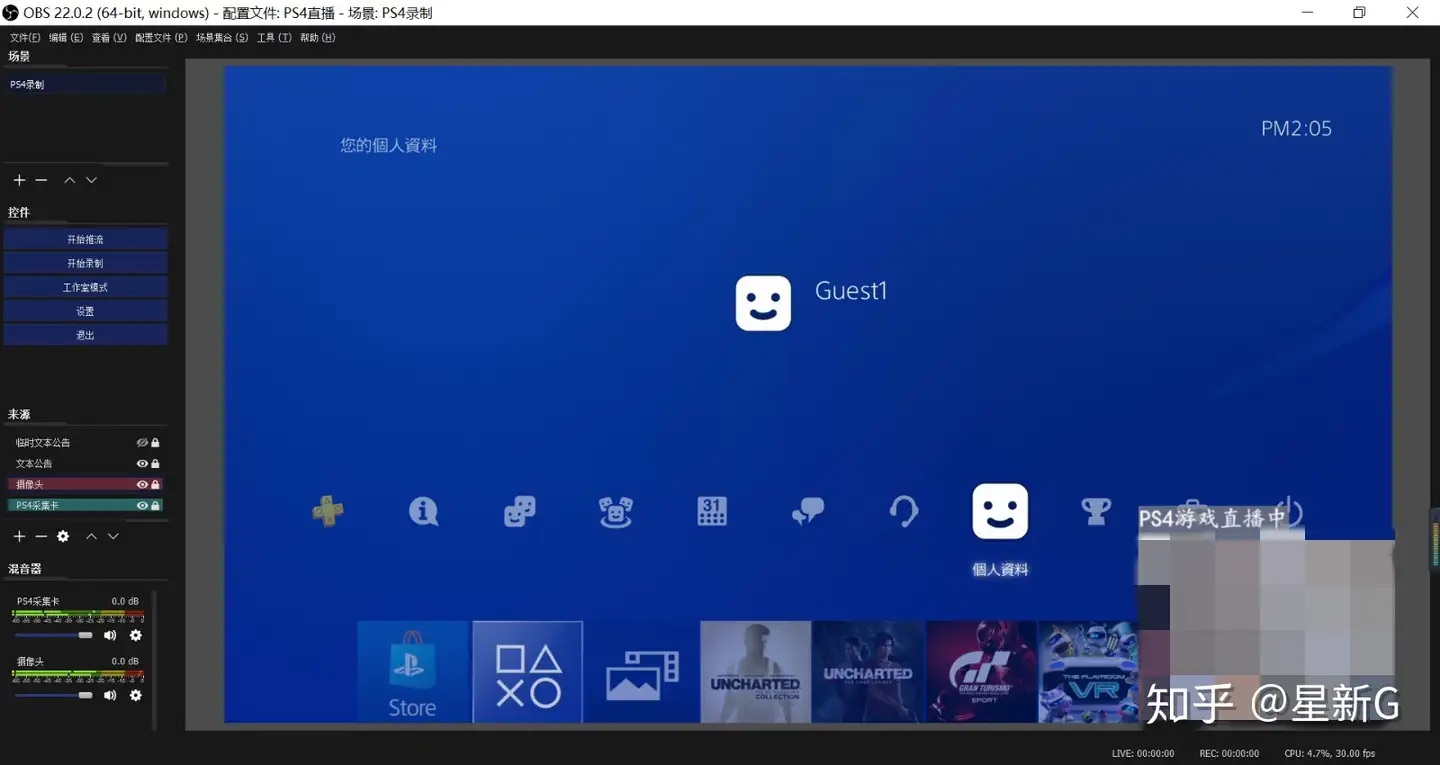Hide PS4采集卡 source via eye icon
This screenshot has height=765, width=1440.
click(142, 505)
